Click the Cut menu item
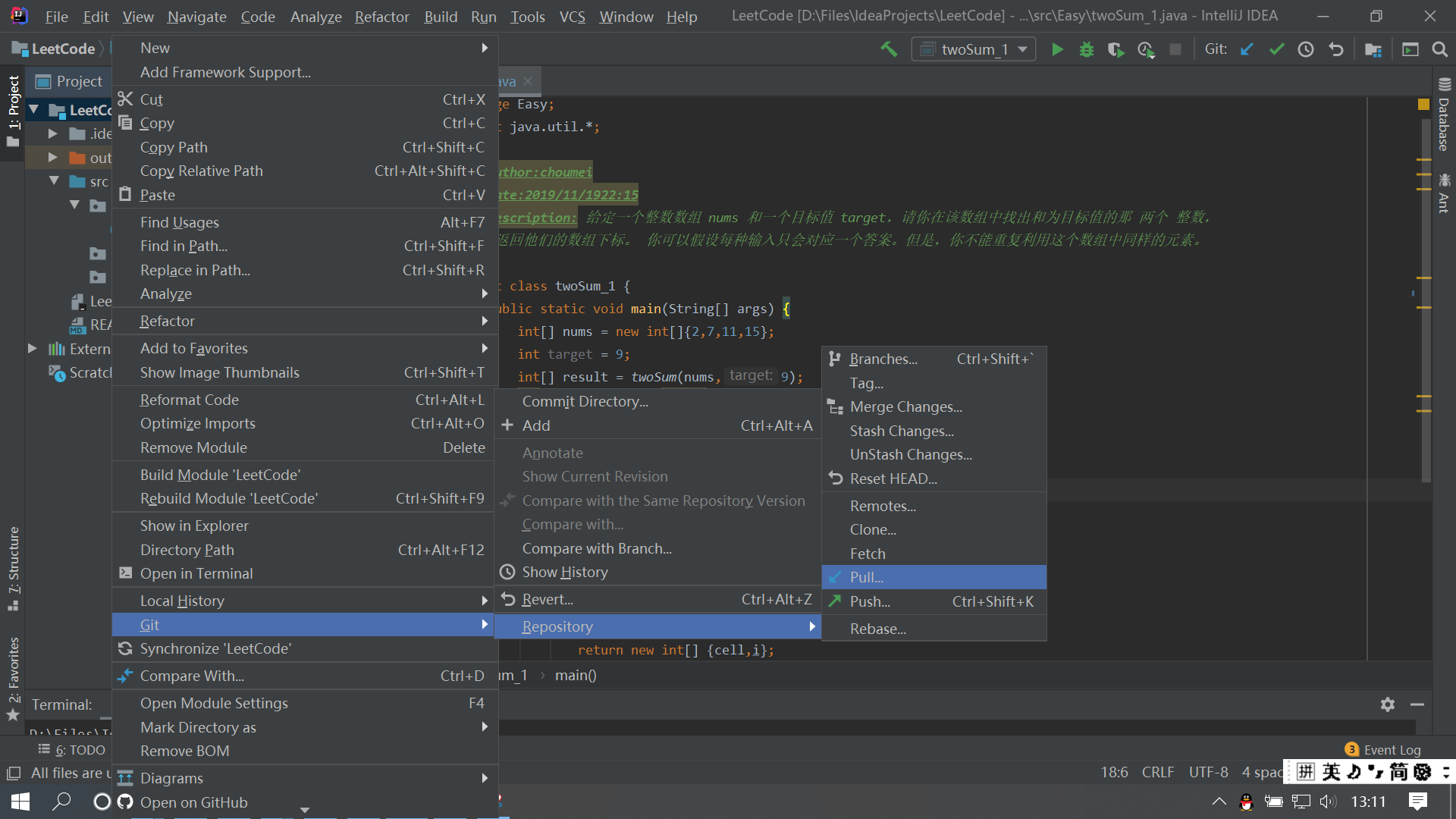The width and height of the screenshot is (1456, 819). click(x=305, y=99)
